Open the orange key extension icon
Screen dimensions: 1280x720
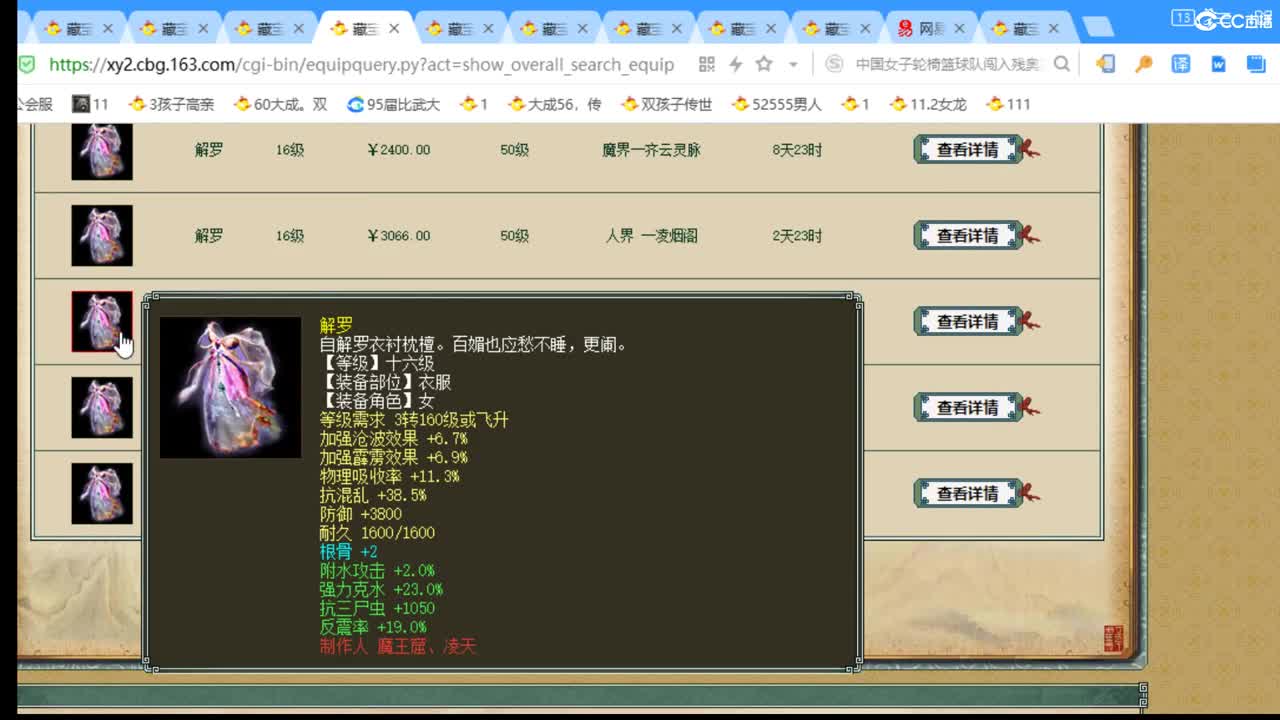[1143, 64]
